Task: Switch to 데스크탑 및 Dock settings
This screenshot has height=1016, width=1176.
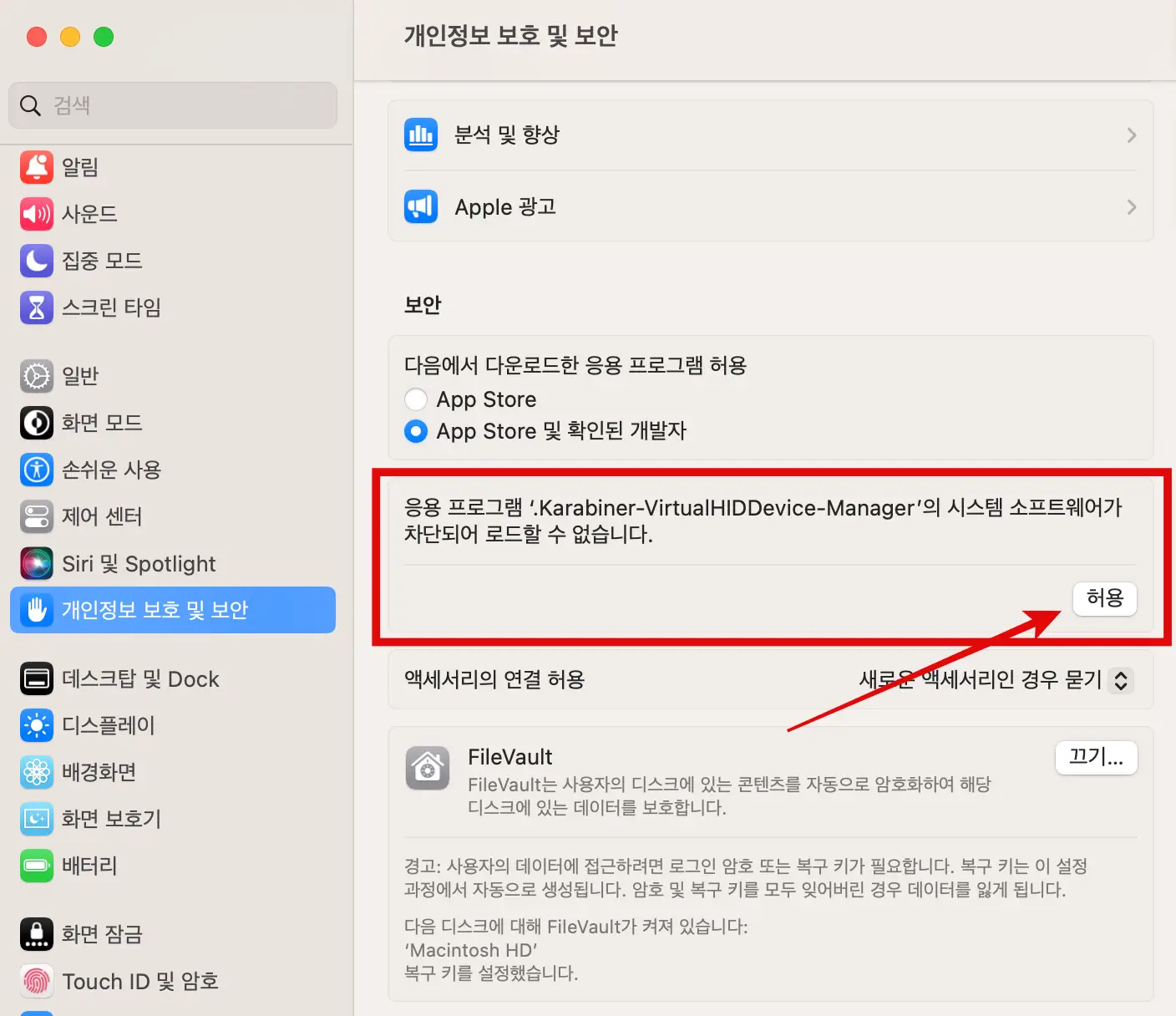Action: (x=141, y=678)
